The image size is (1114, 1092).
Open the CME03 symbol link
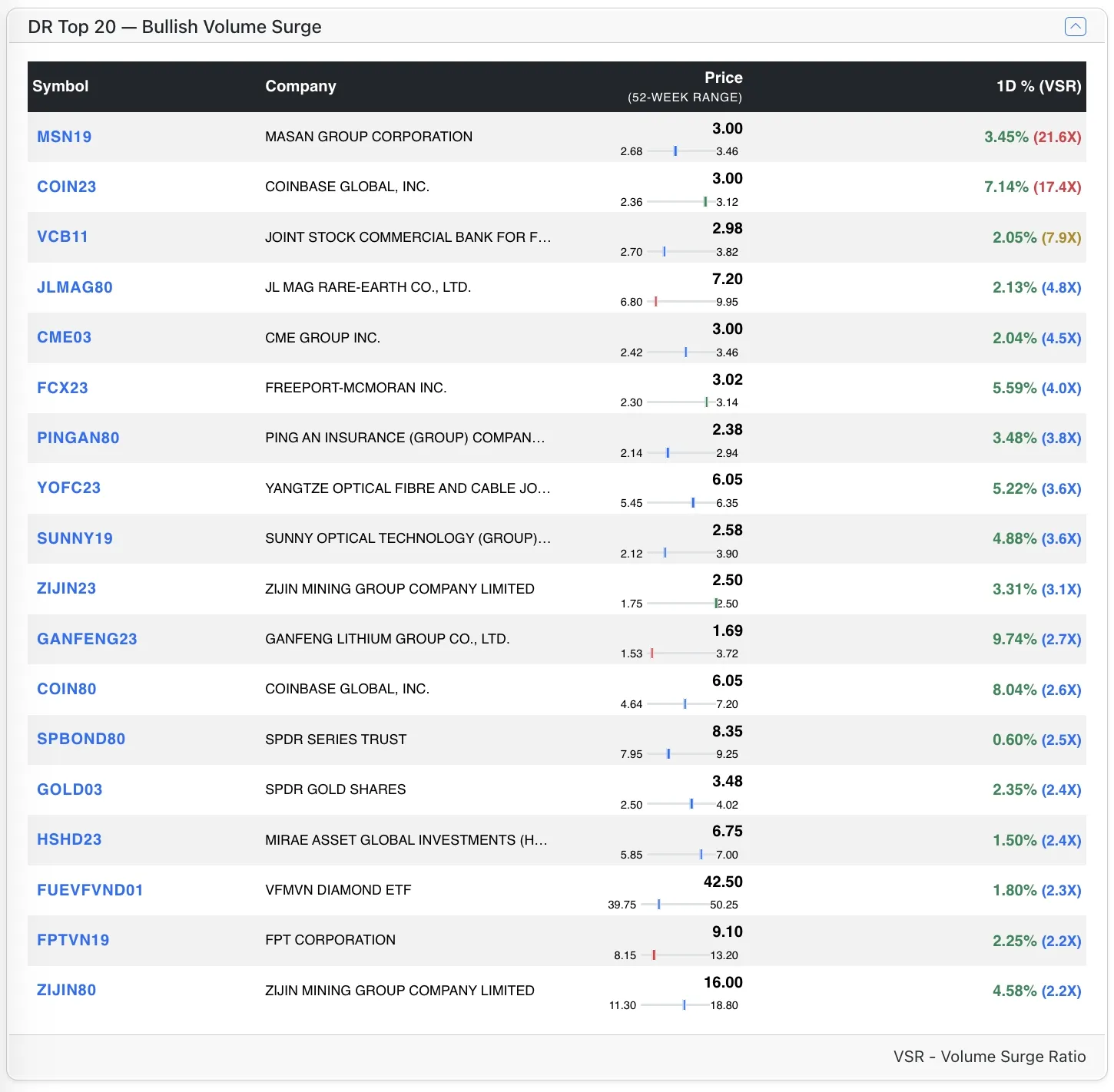(x=65, y=337)
